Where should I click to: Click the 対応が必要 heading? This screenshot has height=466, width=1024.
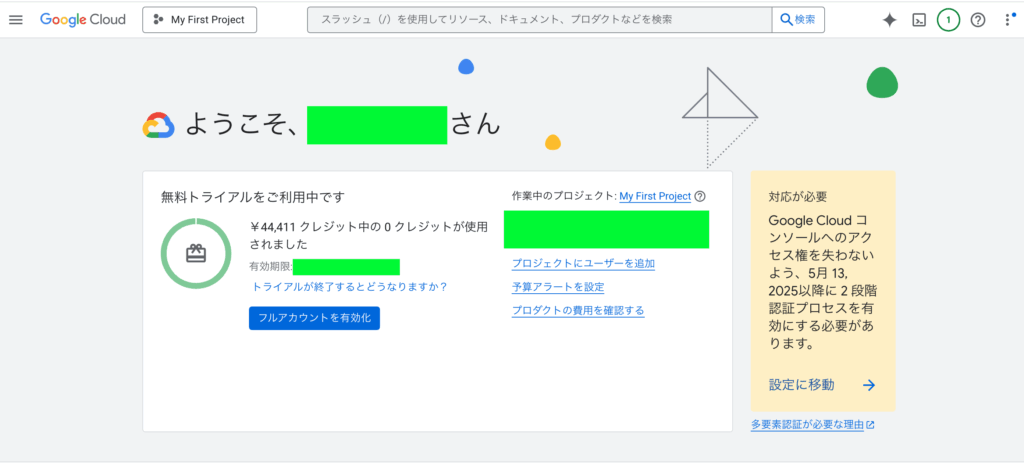798,196
